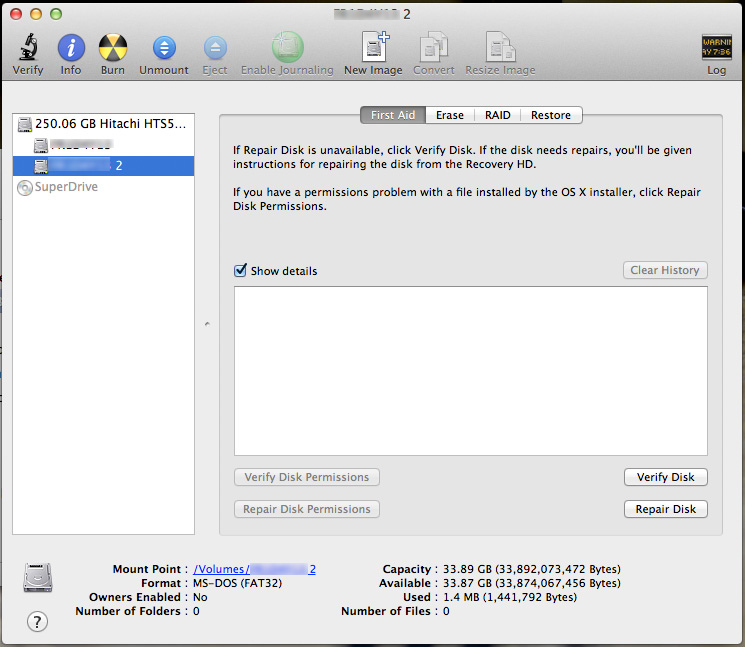This screenshot has height=647, width=745.
Task: Switch to the First Aid tab
Action: tap(393, 115)
